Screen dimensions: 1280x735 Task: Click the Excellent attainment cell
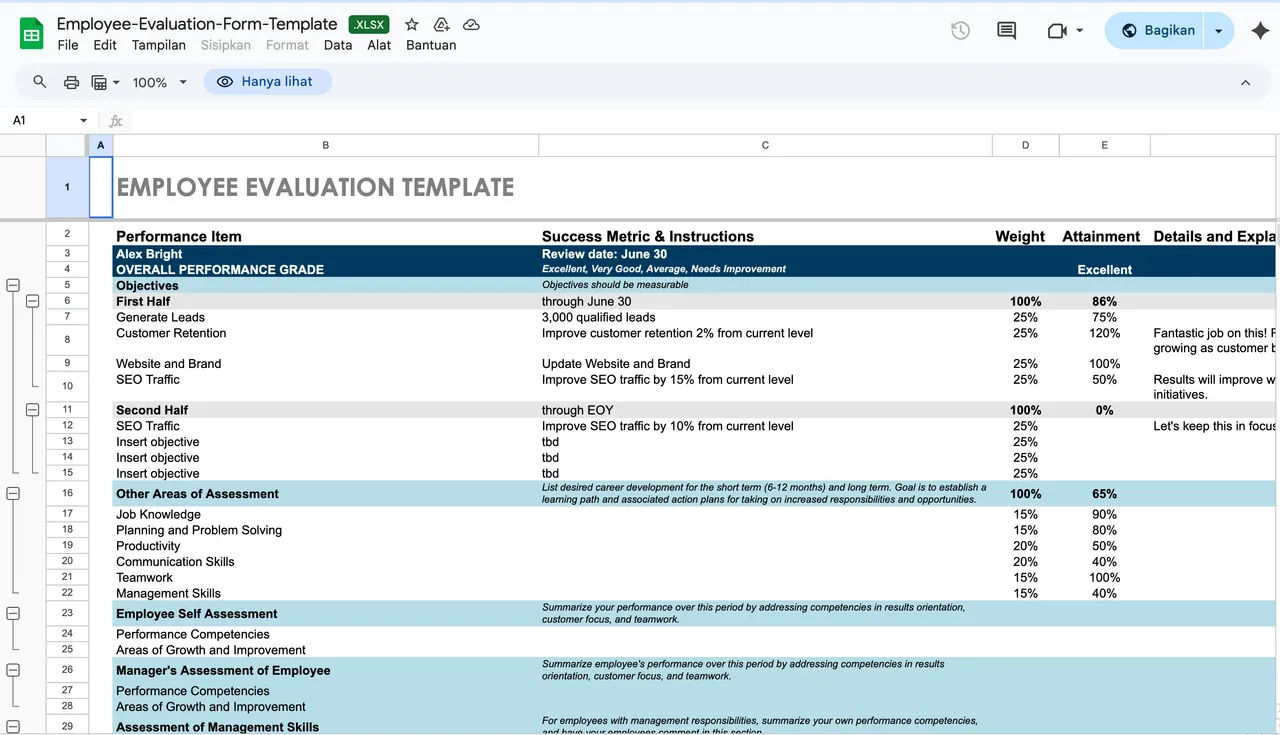(x=1105, y=270)
